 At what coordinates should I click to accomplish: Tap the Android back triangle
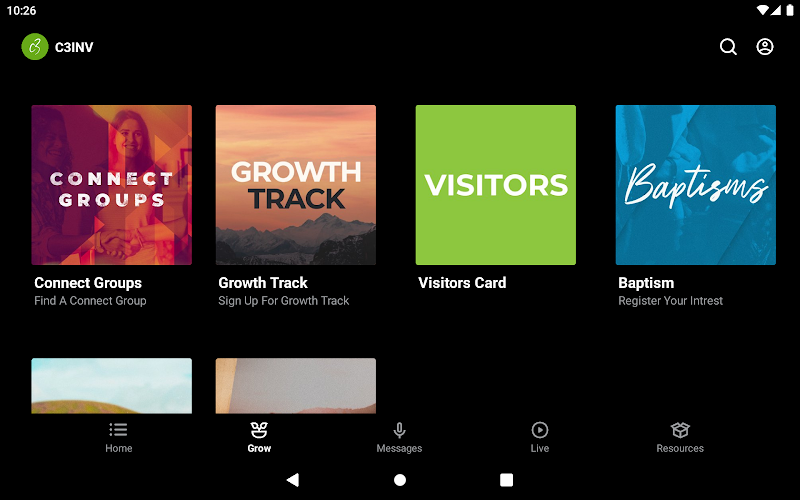(x=293, y=480)
